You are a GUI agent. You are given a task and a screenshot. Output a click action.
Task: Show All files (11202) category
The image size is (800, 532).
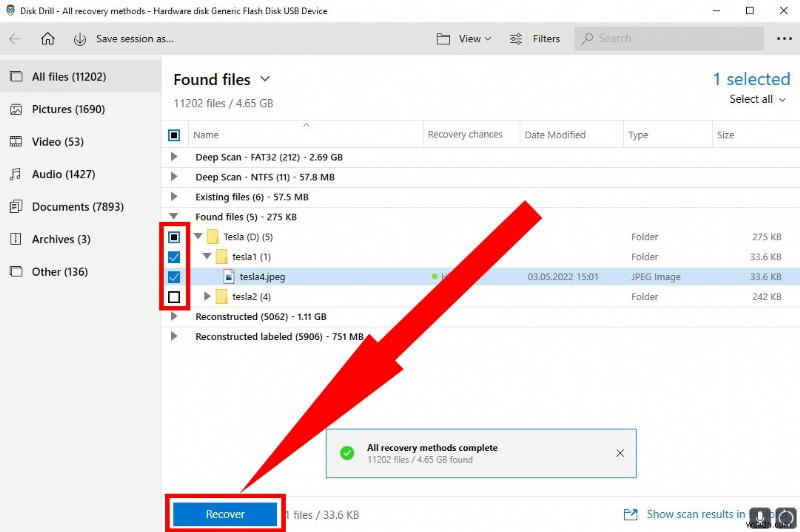pyautogui.click(x=81, y=77)
